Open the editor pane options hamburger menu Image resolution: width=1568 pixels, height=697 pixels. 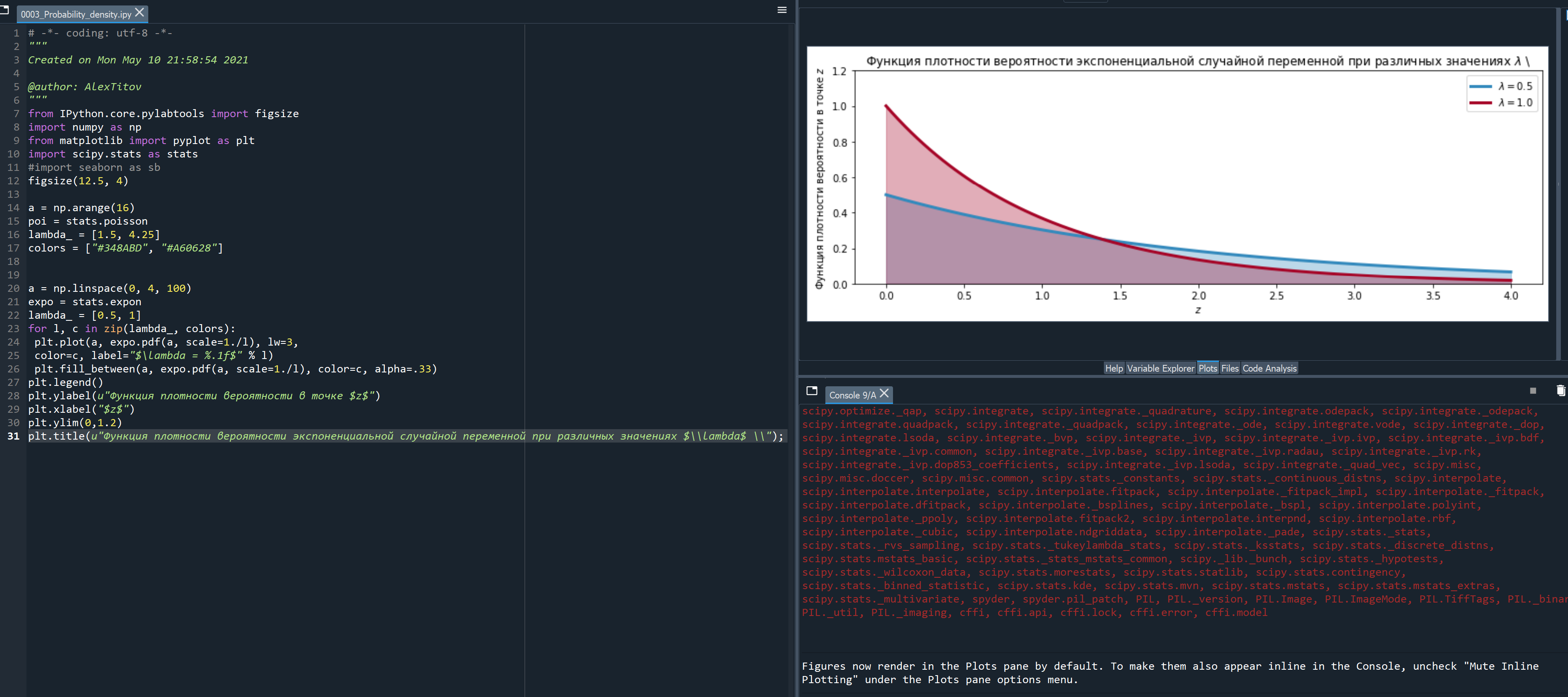(x=782, y=10)
